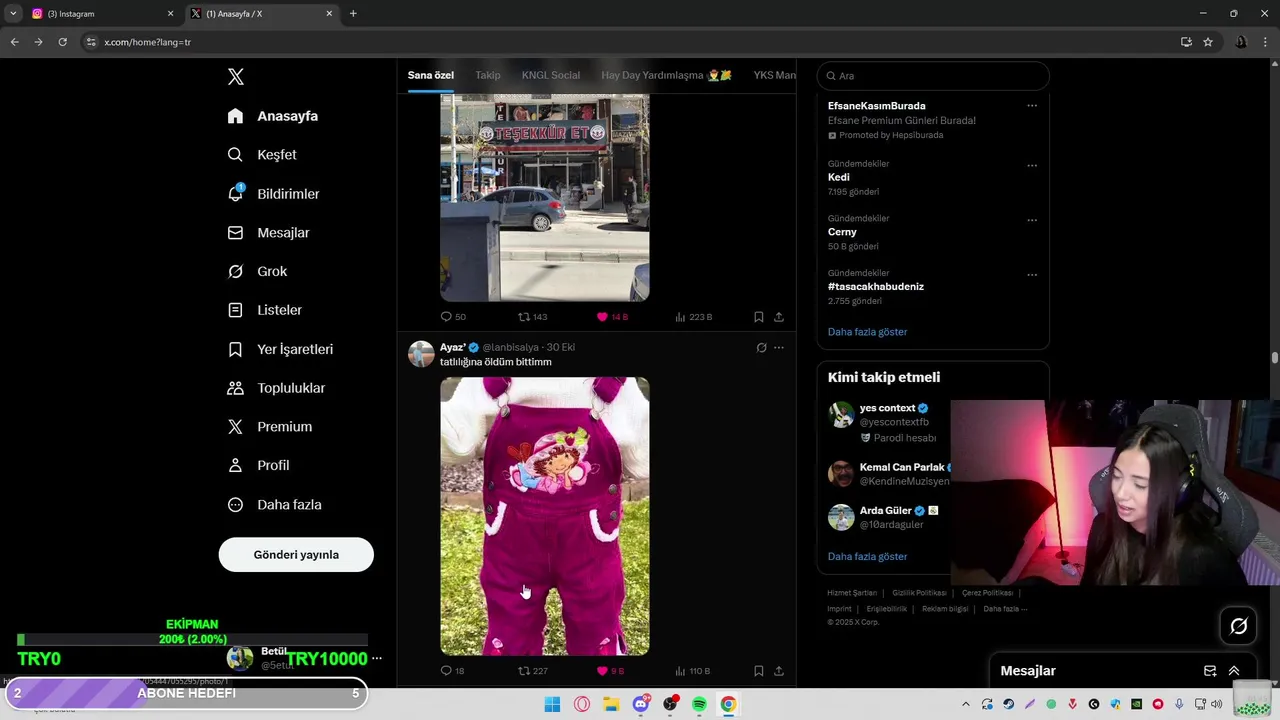Click Daha fazla göster under Kimi takip etmeli

click(x=867, y=557)
